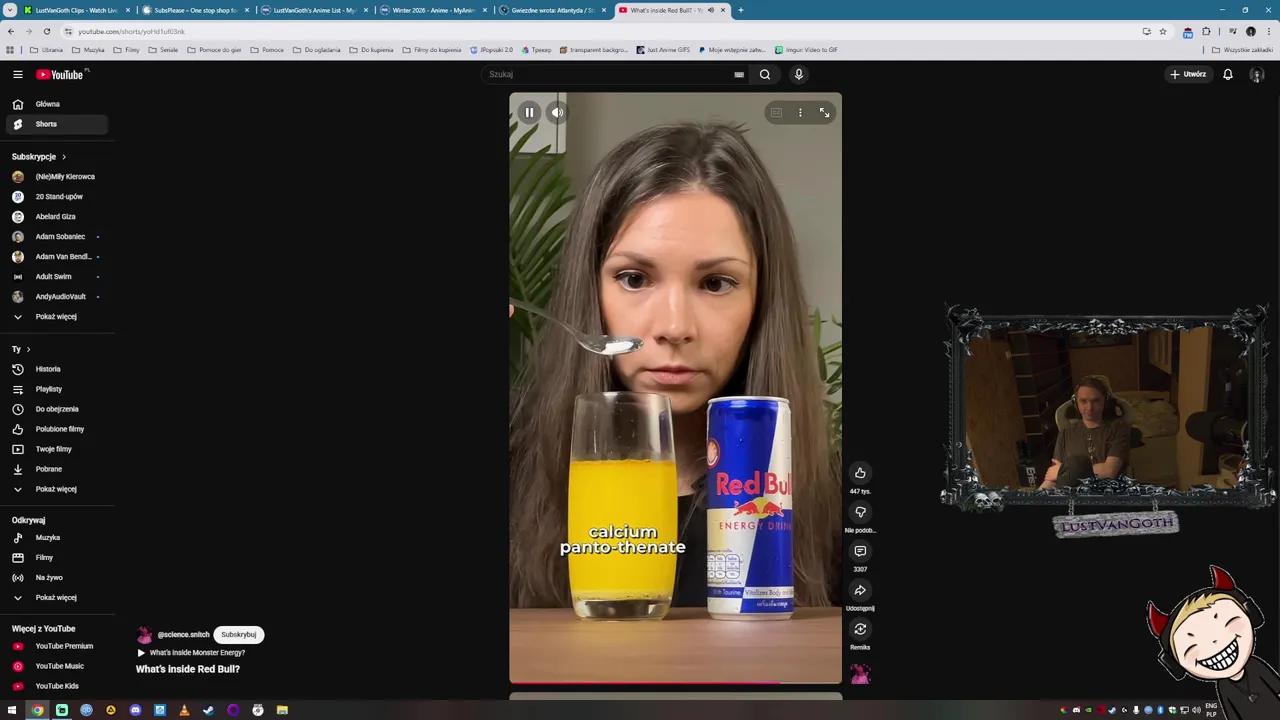
Task: Mute the Shorts video volume
Action: click(x=557, y=113)
